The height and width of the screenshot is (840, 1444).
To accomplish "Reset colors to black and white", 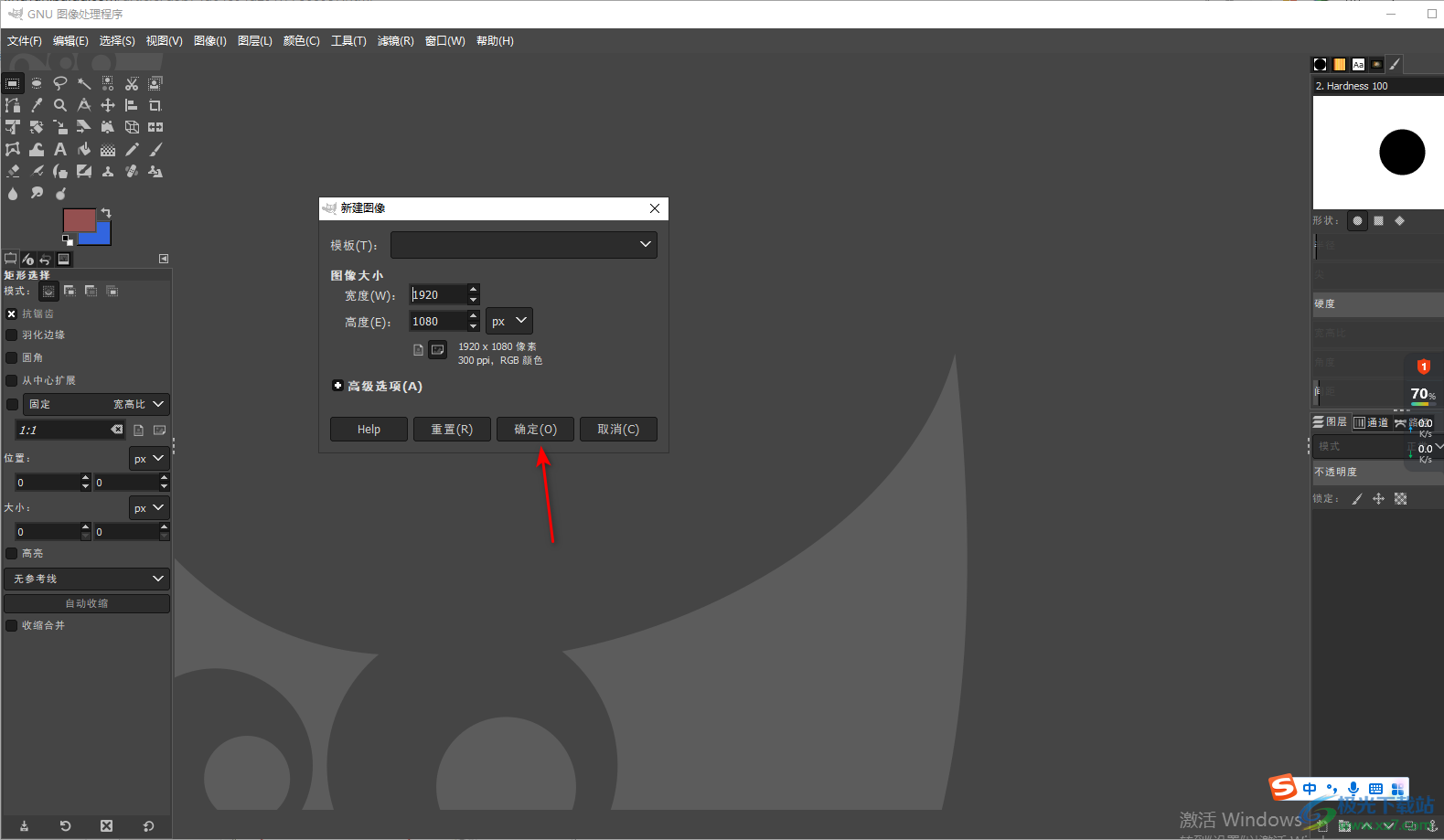I will pos(68,240).
